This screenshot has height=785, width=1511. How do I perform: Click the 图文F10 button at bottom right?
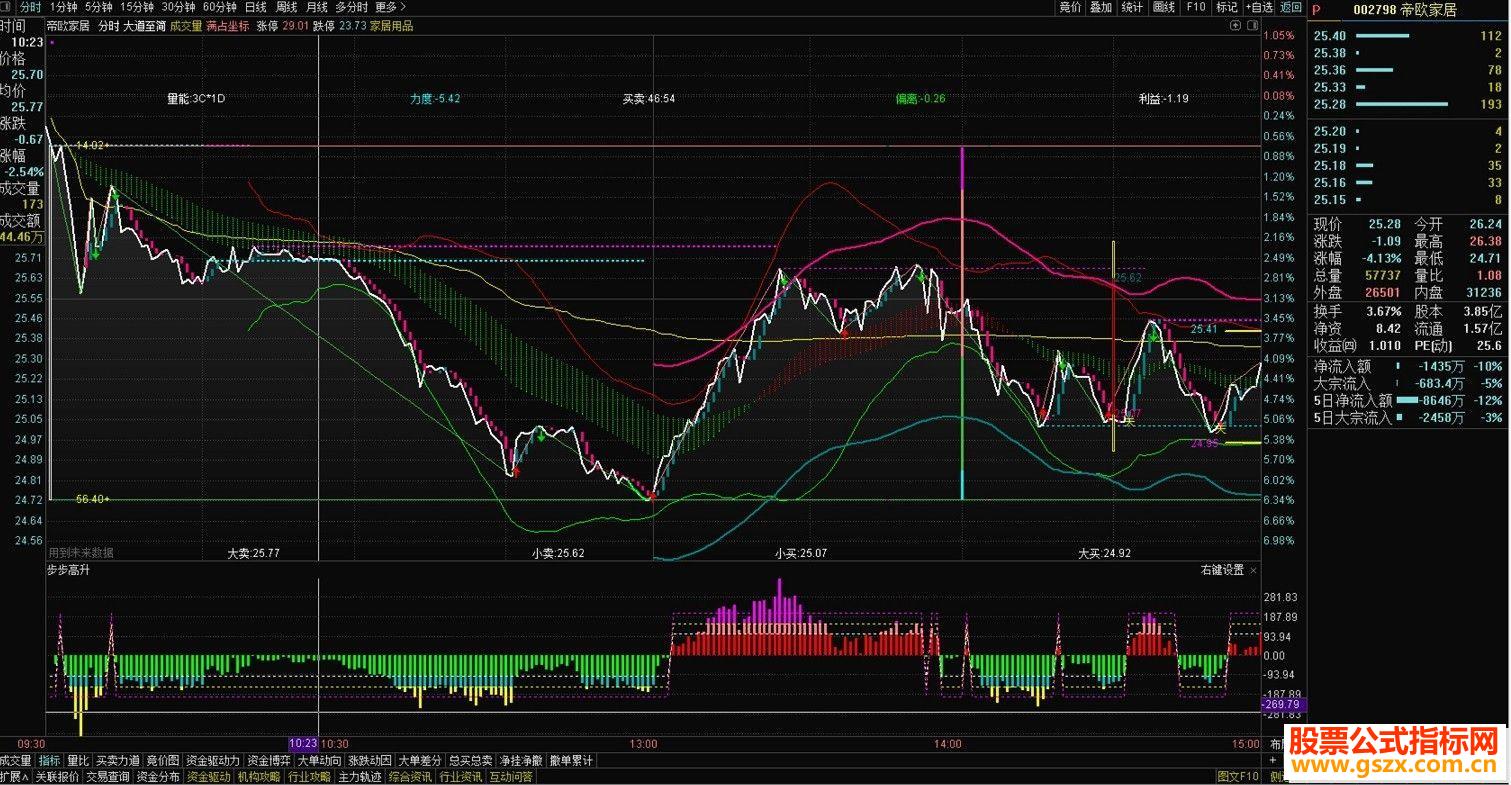[x=1240, y=776]
